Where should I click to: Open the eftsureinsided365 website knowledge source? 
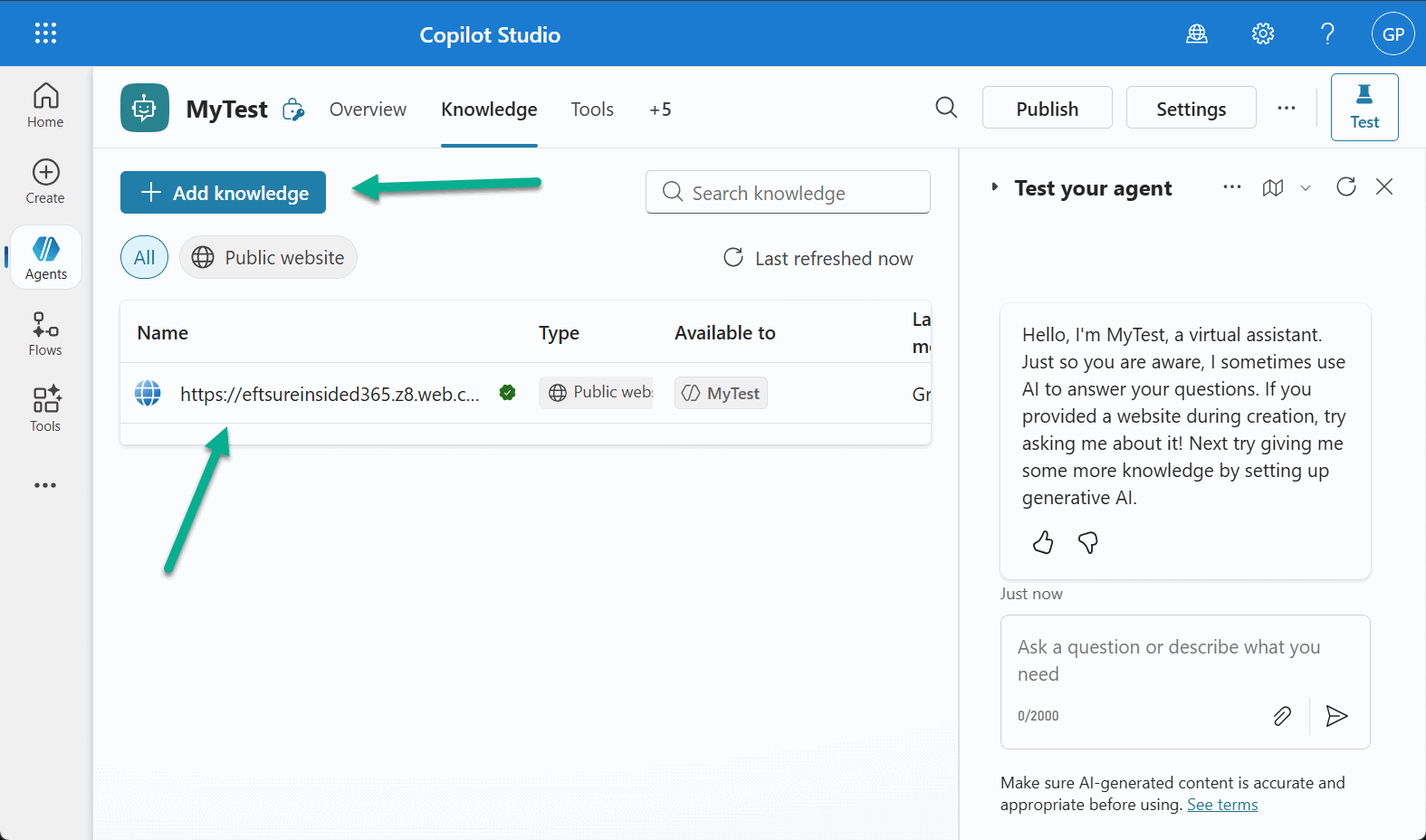pos(330,394)
